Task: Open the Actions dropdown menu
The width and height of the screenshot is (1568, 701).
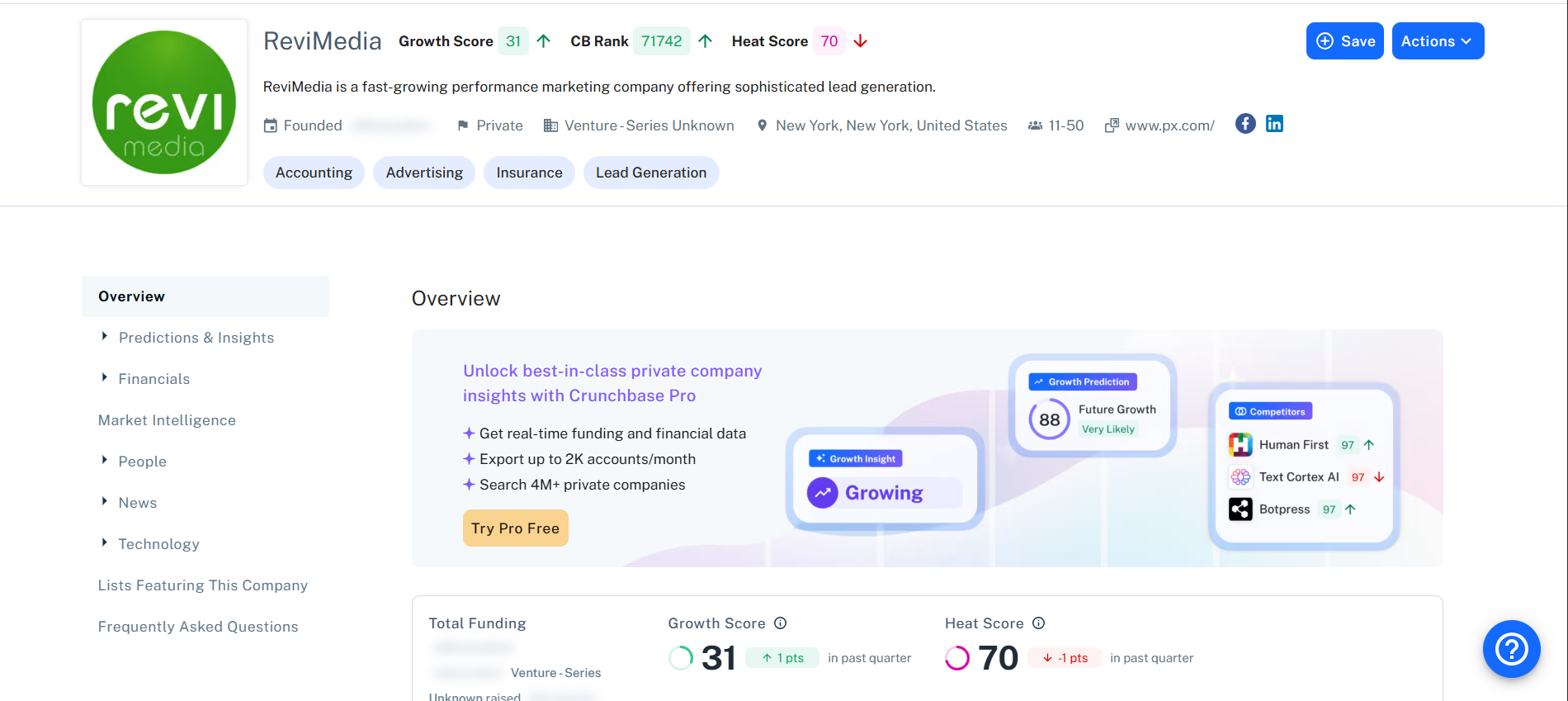Action: pos(1438,41)
